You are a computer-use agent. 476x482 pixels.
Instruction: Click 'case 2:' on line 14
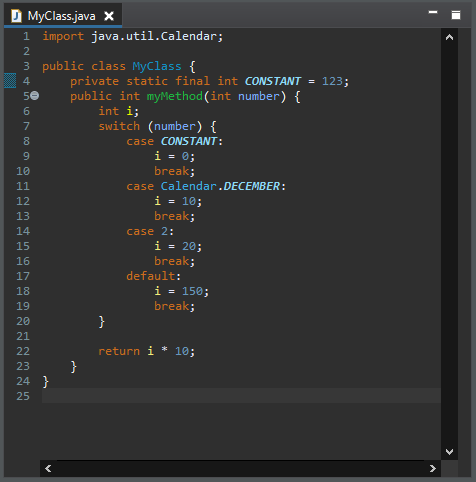tap(150, 231)
